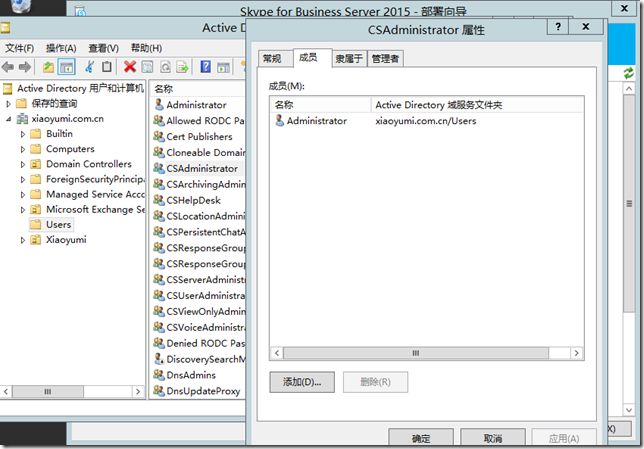
Task: Click the 添加(D)... button
Action: click(302, 382)
